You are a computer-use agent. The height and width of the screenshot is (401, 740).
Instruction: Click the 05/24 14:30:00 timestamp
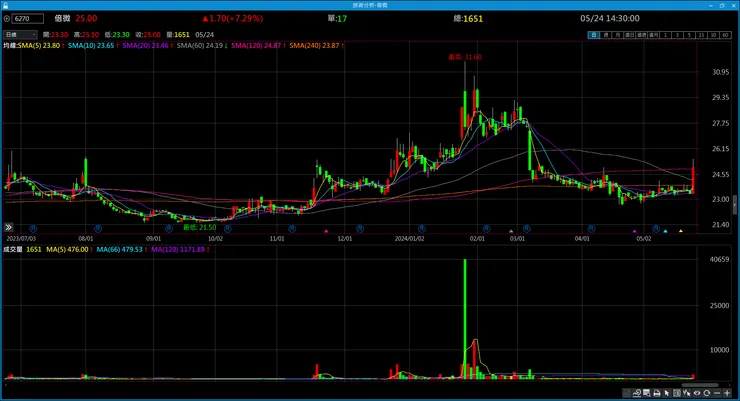tap(610, 18)
